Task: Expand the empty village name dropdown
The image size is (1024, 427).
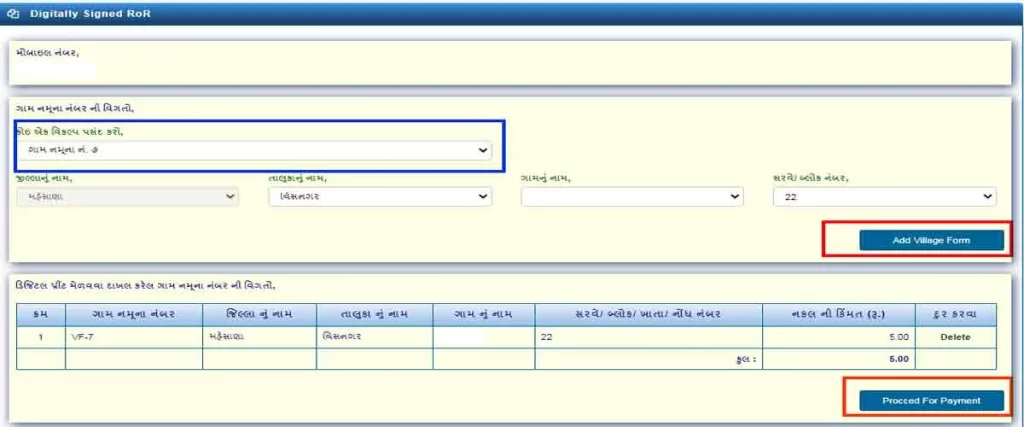Action: 632,197
